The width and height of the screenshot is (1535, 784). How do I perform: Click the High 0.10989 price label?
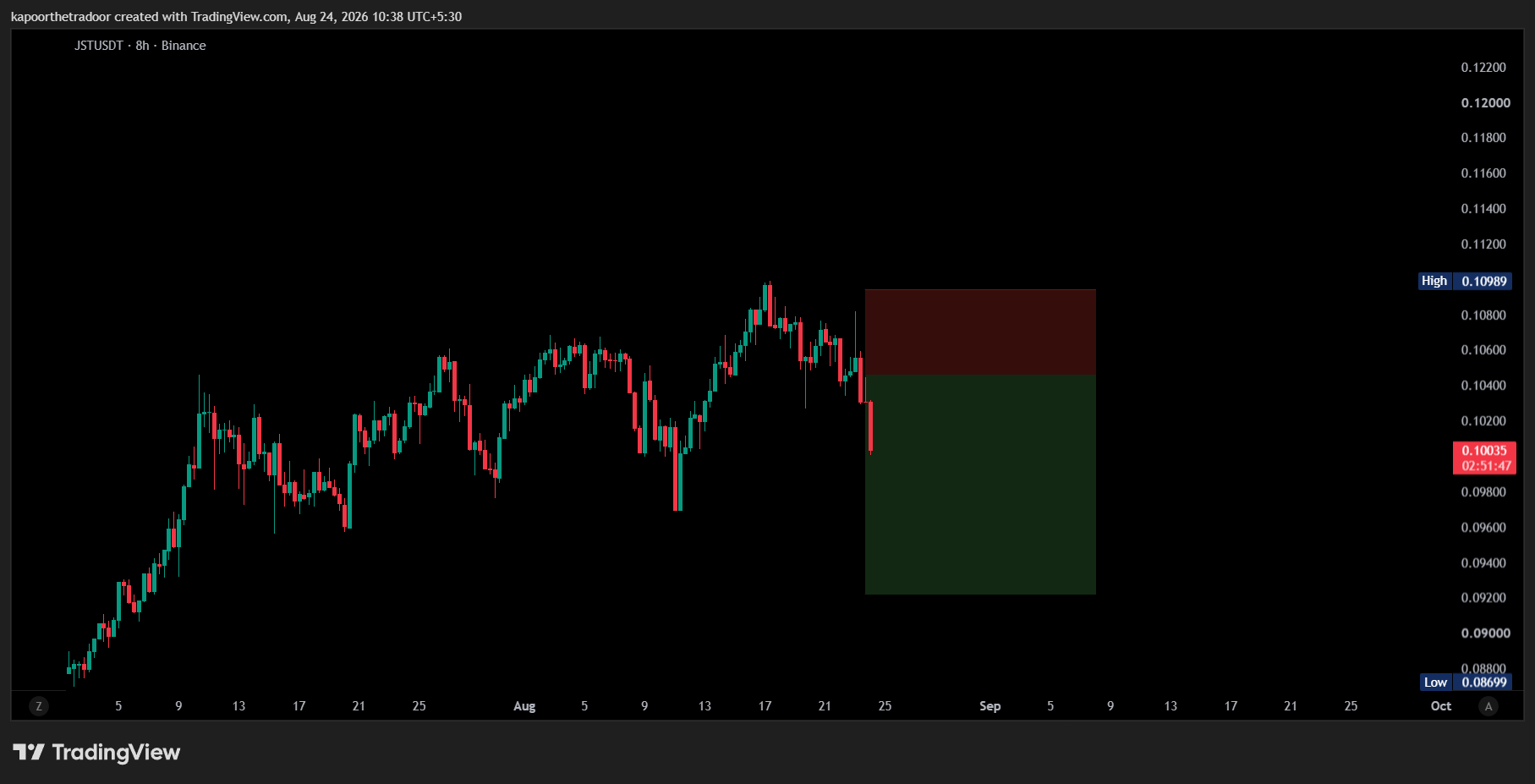coord(1465,281)
